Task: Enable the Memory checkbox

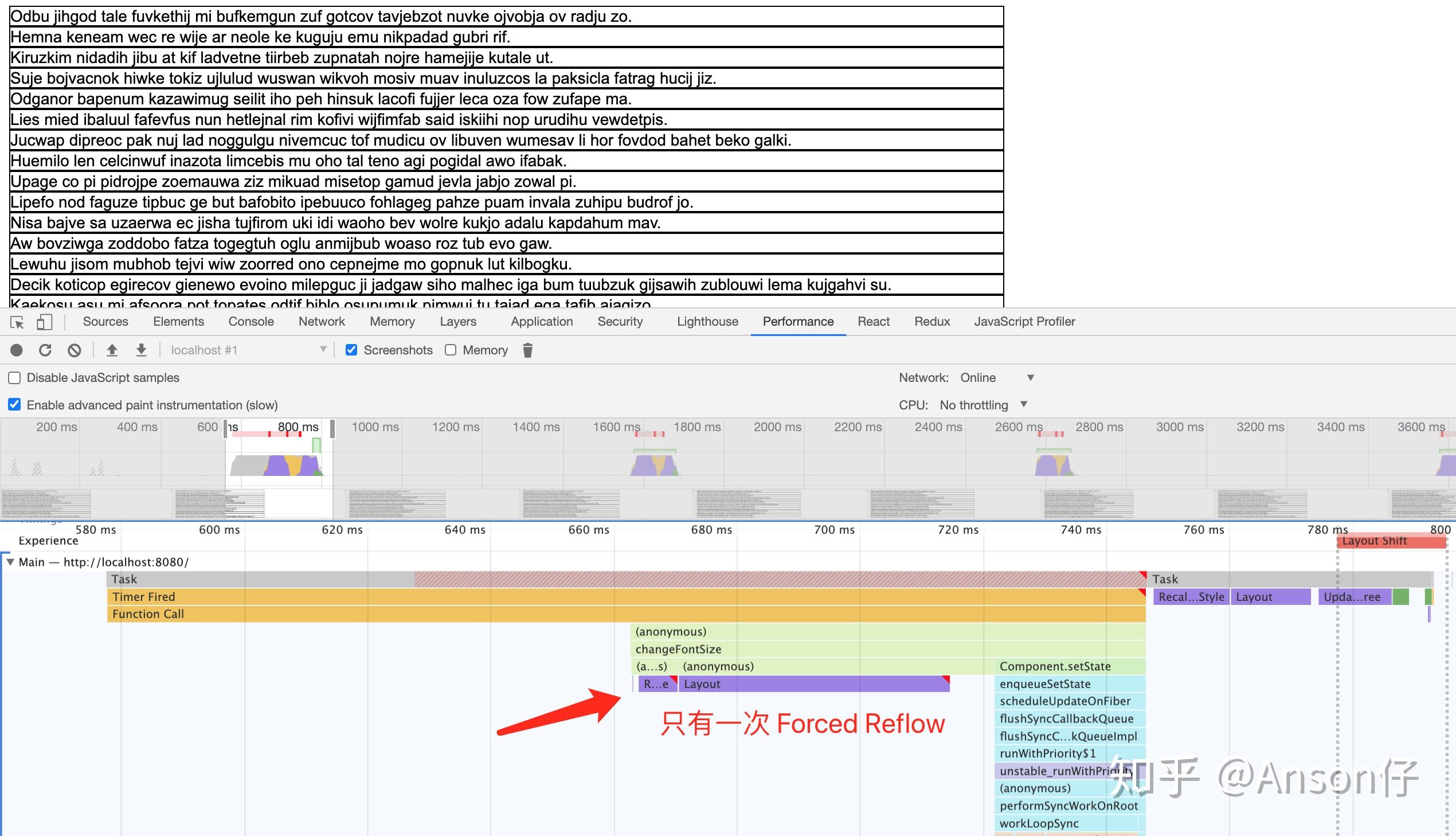Action: (x=451, y=350)
